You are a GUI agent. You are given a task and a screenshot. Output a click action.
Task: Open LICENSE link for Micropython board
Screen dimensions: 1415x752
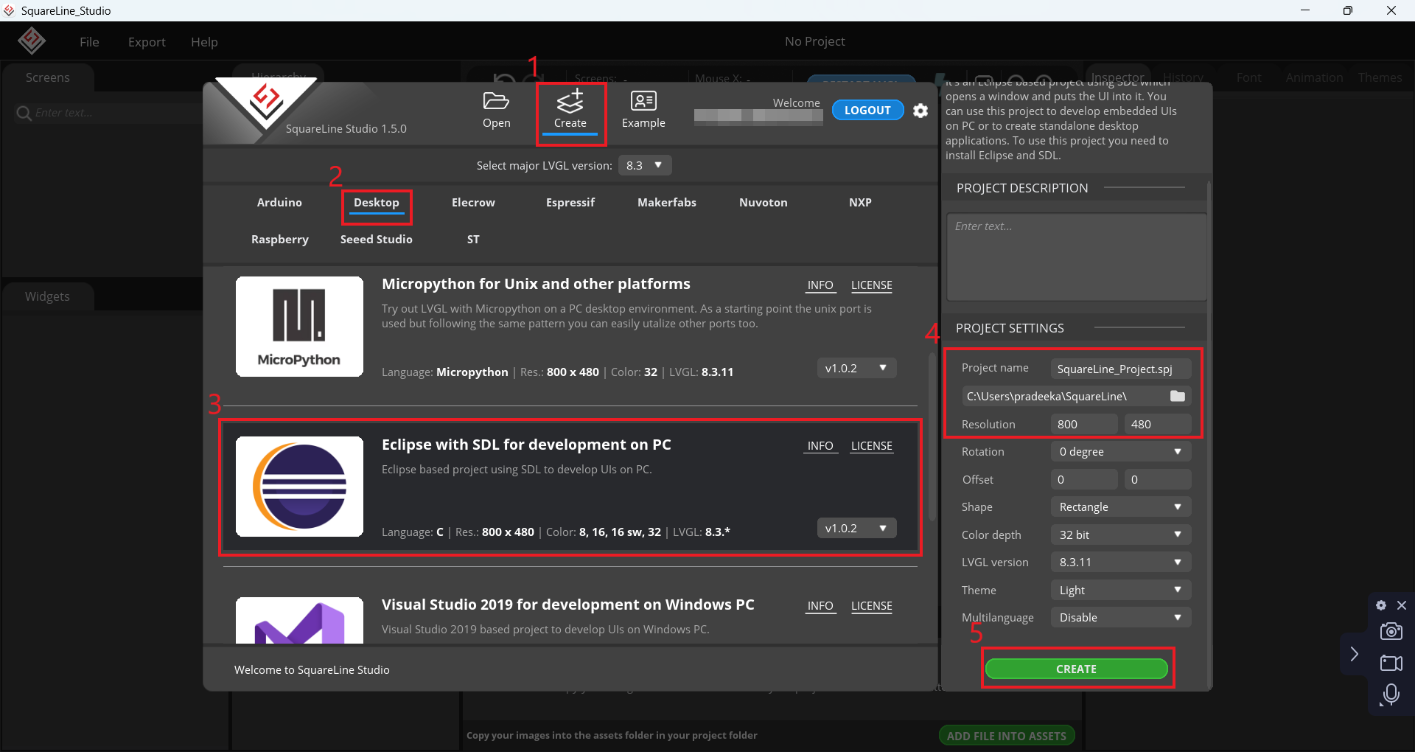(871, 285)
